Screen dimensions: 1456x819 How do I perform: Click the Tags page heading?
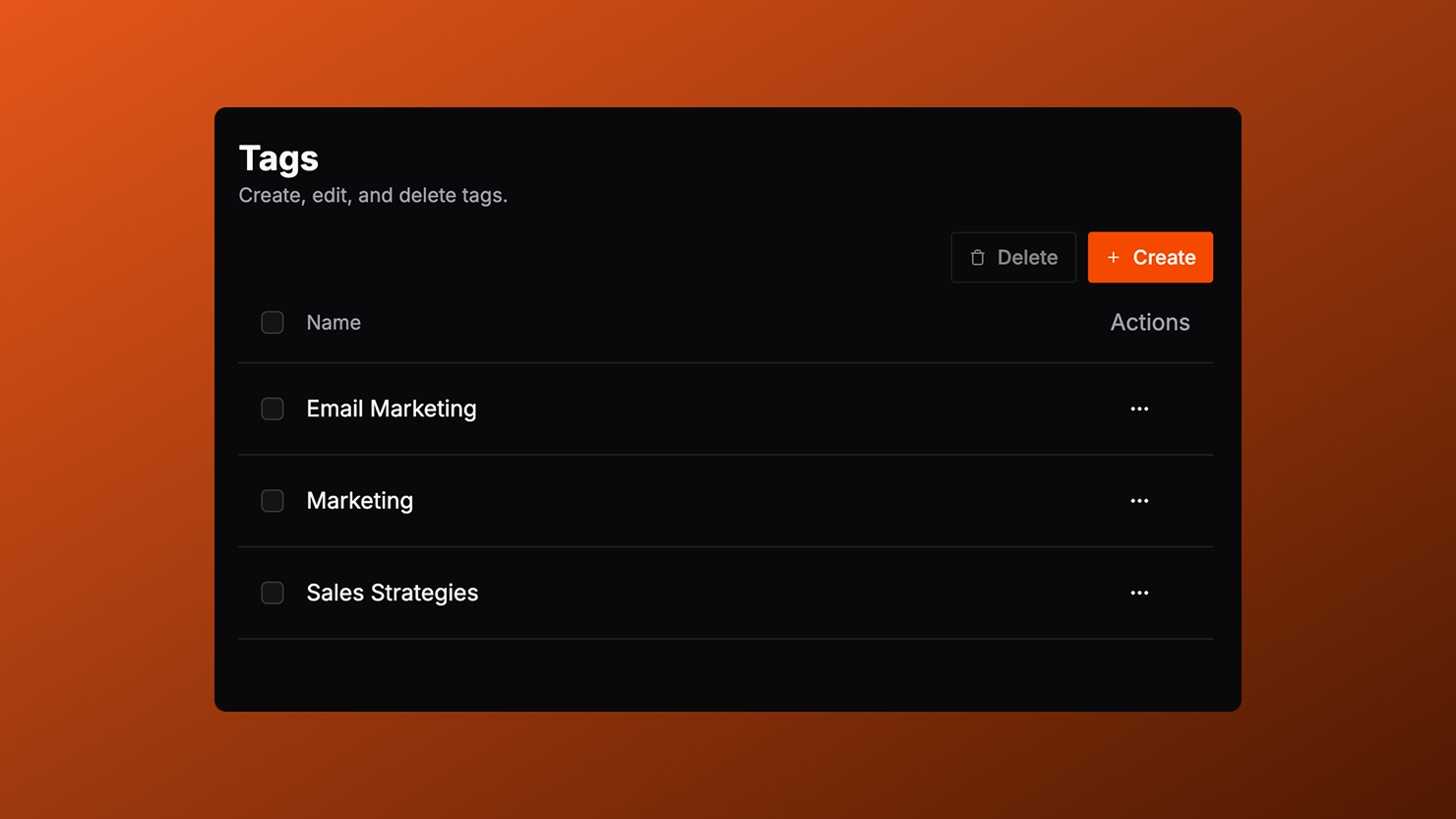[278, 158]
